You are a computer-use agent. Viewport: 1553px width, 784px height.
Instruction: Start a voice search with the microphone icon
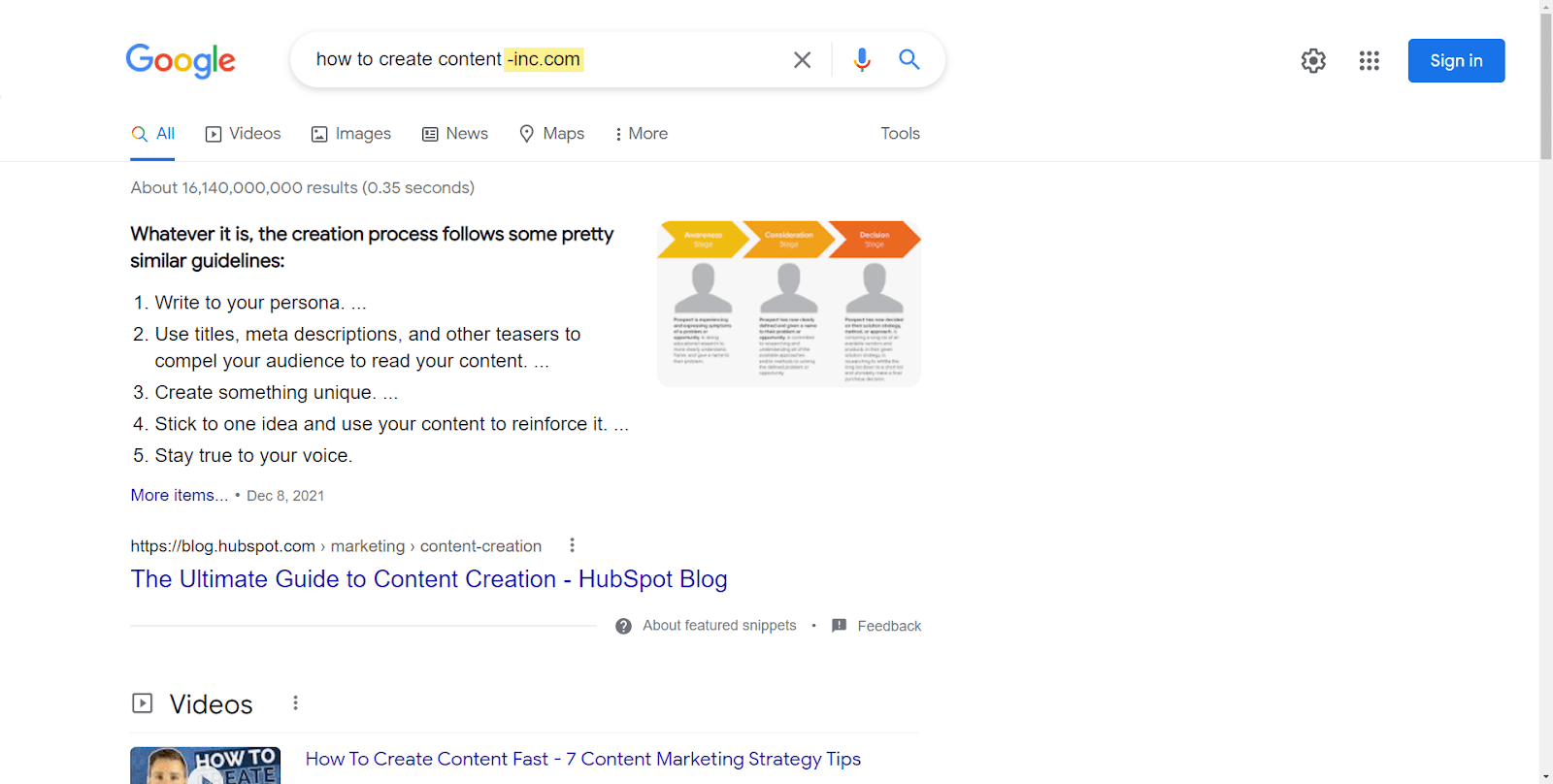click(x=860, y=59)
